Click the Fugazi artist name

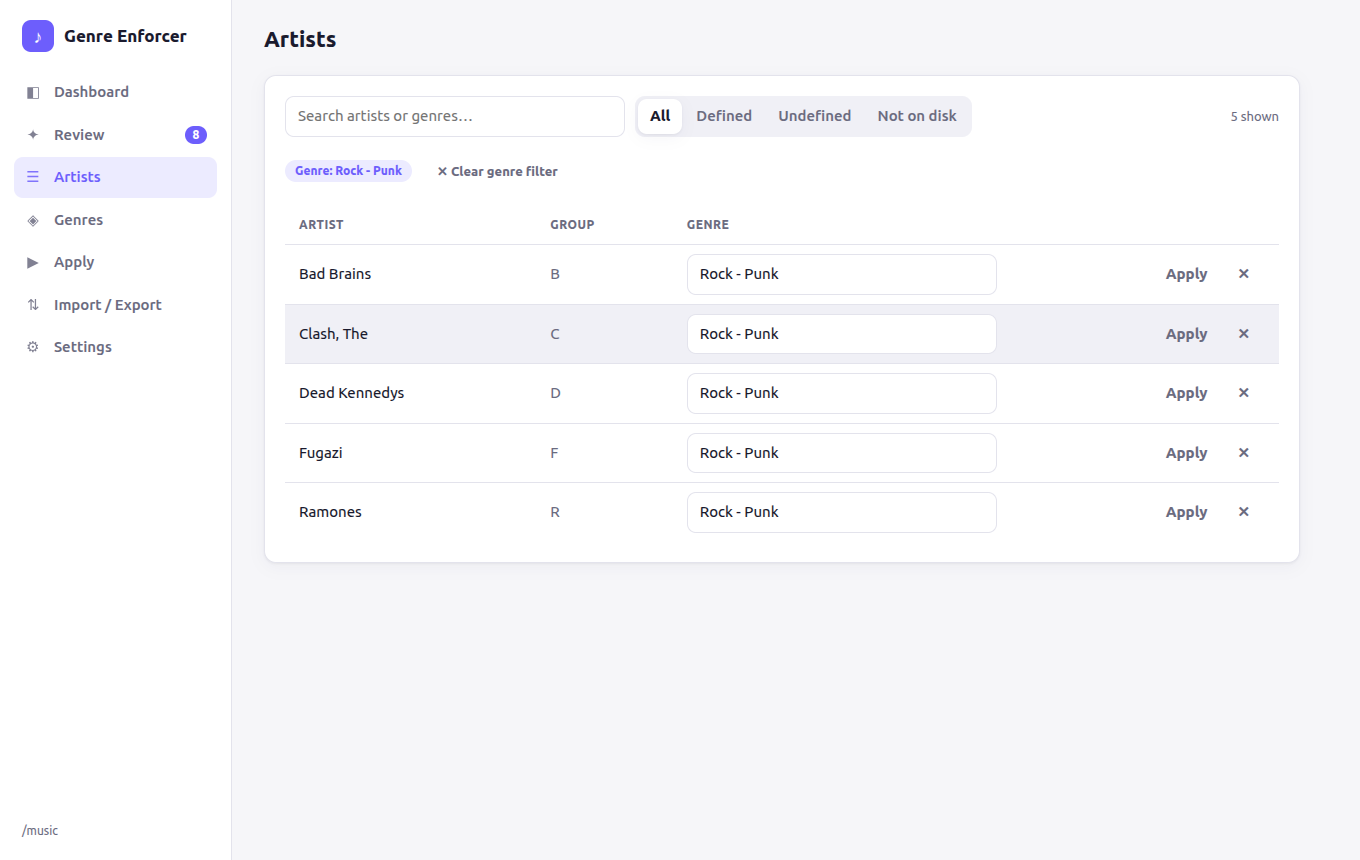pyautogui.click(x=320, y=453)
